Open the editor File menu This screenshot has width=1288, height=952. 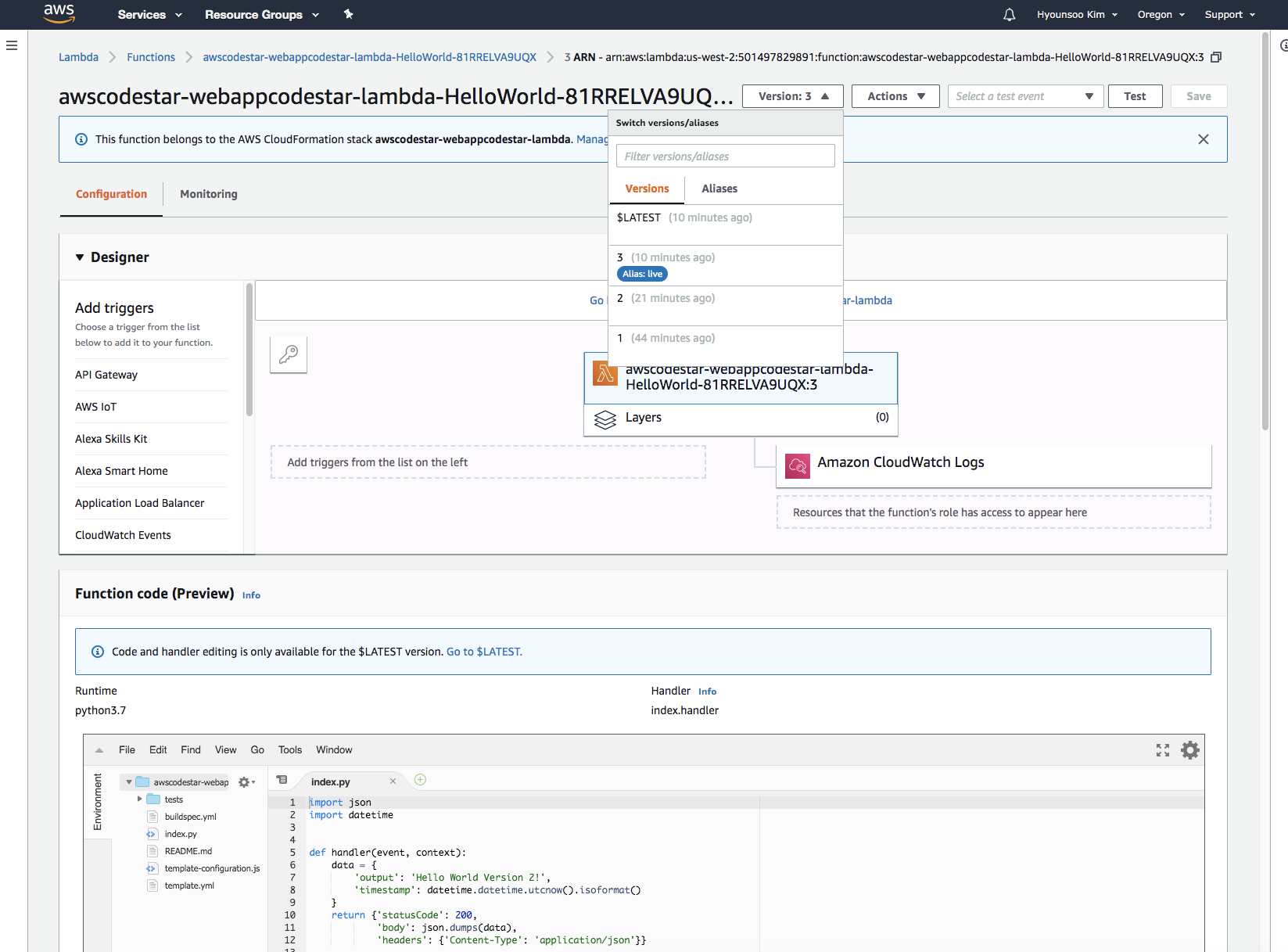coord(127,750)
